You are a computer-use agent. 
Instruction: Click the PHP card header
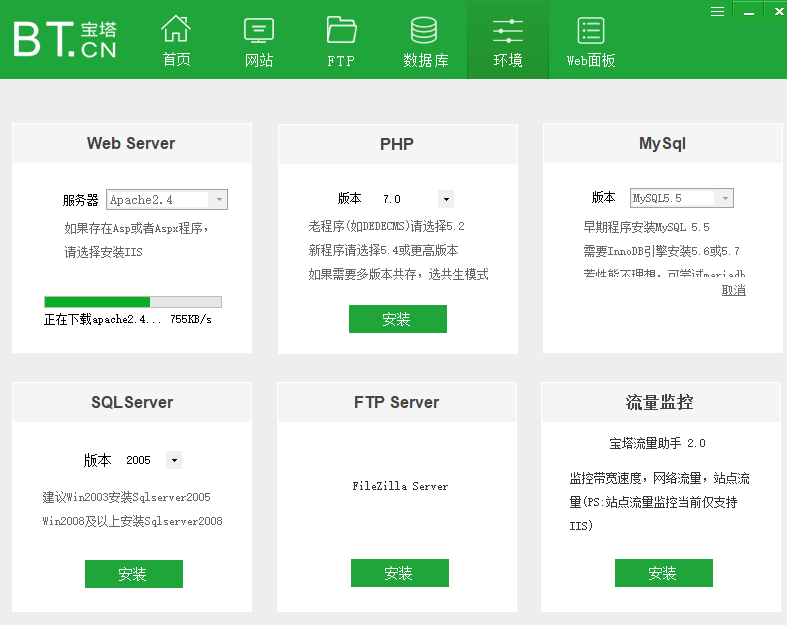coord(398,145)
